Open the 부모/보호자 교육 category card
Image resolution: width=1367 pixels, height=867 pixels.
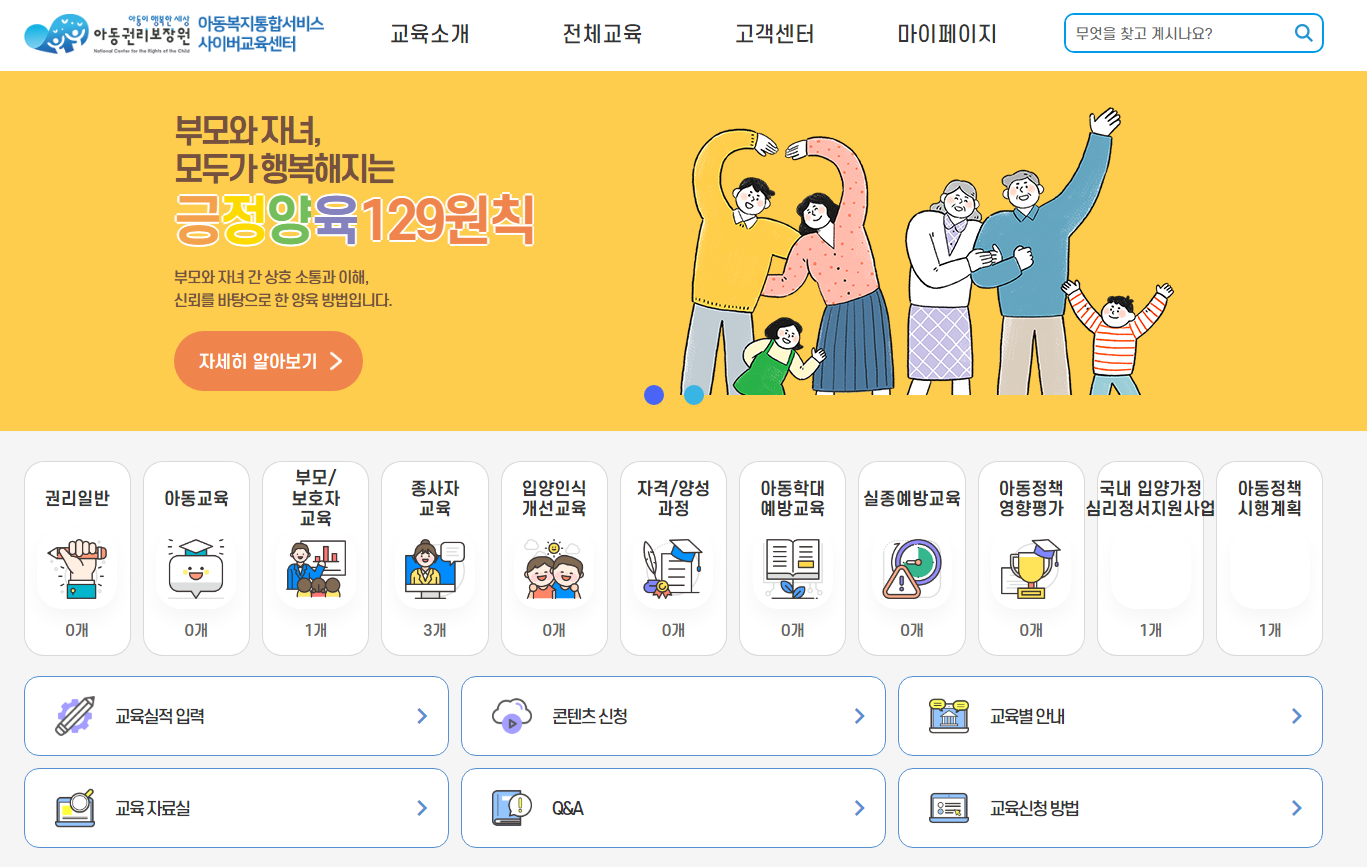coord(315,558)
